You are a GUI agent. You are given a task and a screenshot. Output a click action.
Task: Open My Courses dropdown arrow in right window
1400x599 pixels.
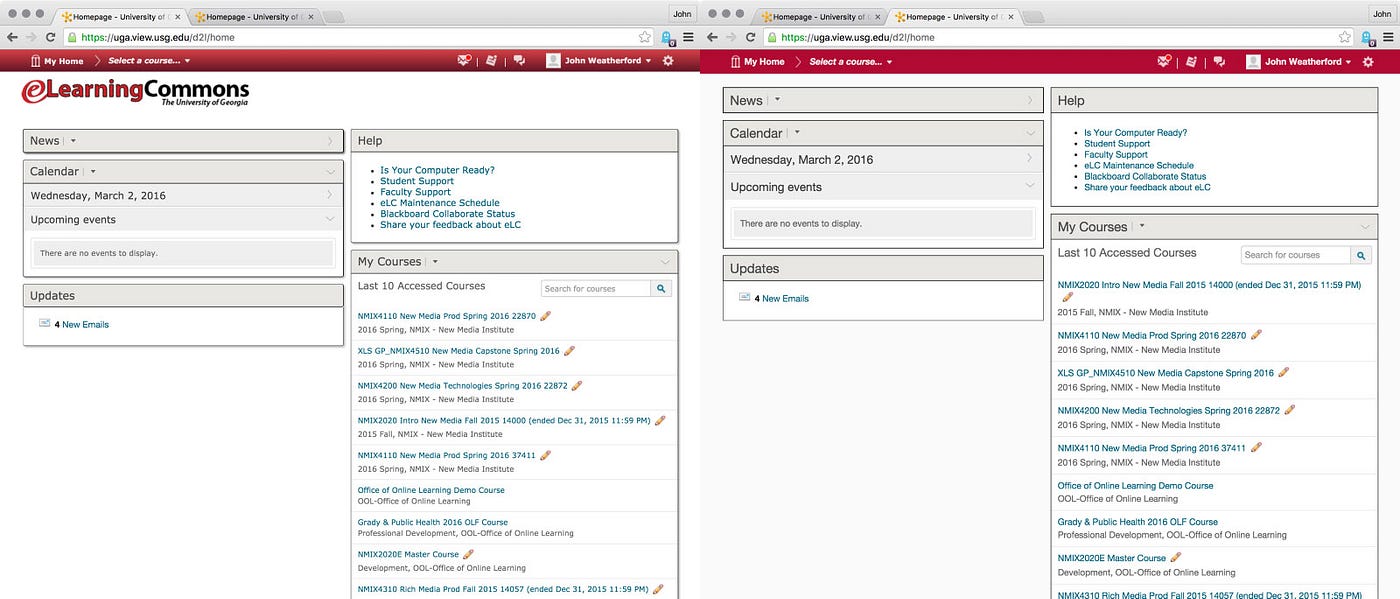[1142, 226]
